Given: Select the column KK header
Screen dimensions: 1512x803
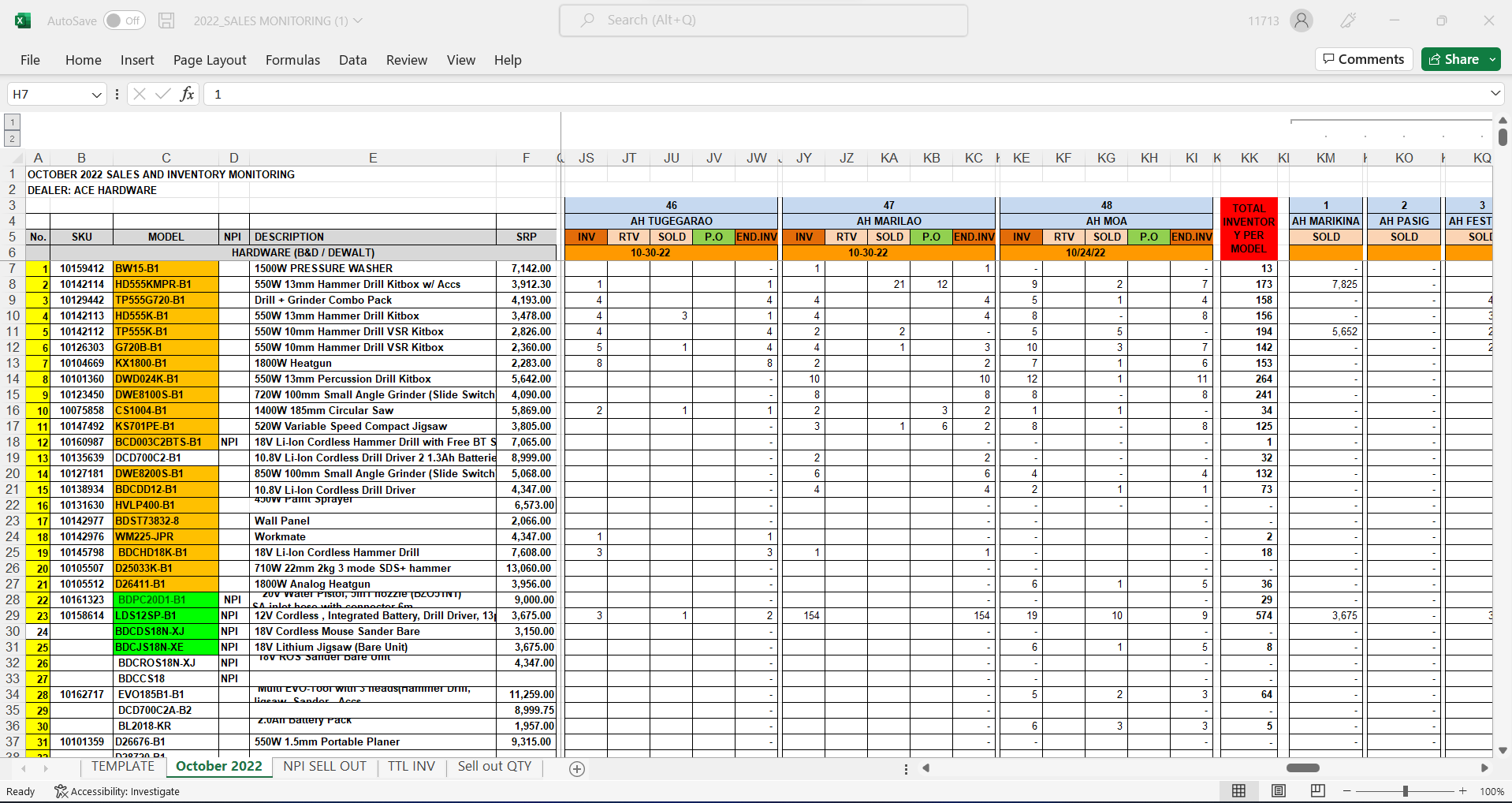Looking at the screenshot, I should coord(1249,158).
